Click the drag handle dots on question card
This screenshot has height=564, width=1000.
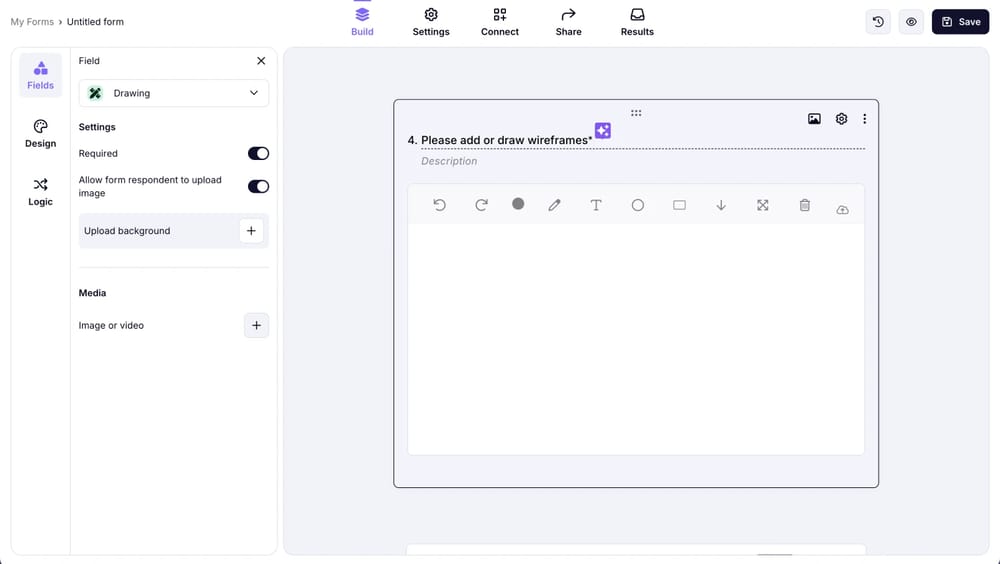tap(636, 113)
